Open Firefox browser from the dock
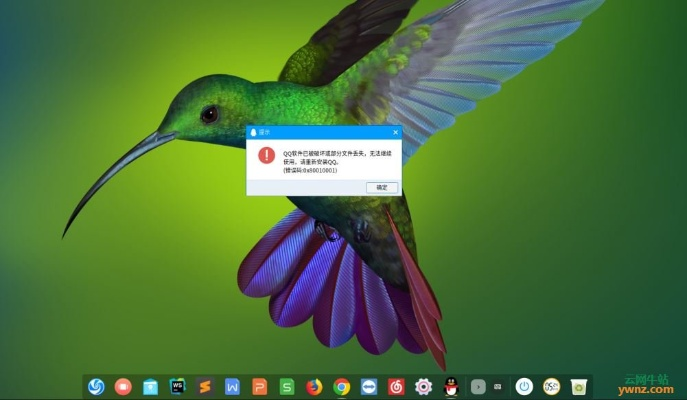 (x=314, y=386)
